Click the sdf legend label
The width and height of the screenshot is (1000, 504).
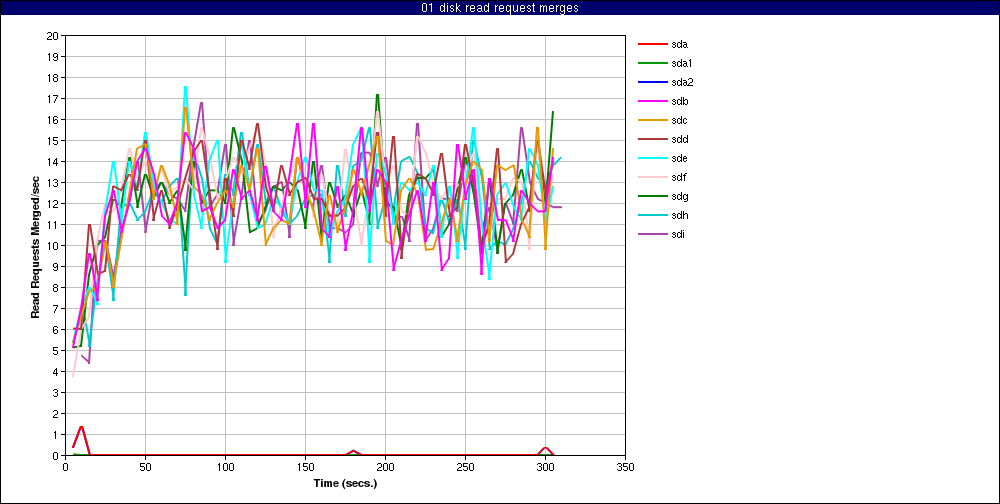pyautogui.click(x=679, y=177)
